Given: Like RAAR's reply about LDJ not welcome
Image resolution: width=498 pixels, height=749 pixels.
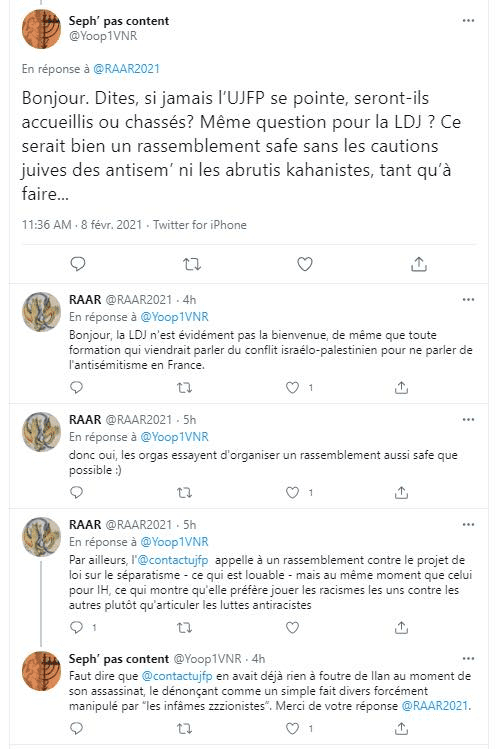Looking at the screenshot, I should coord(292,387).
